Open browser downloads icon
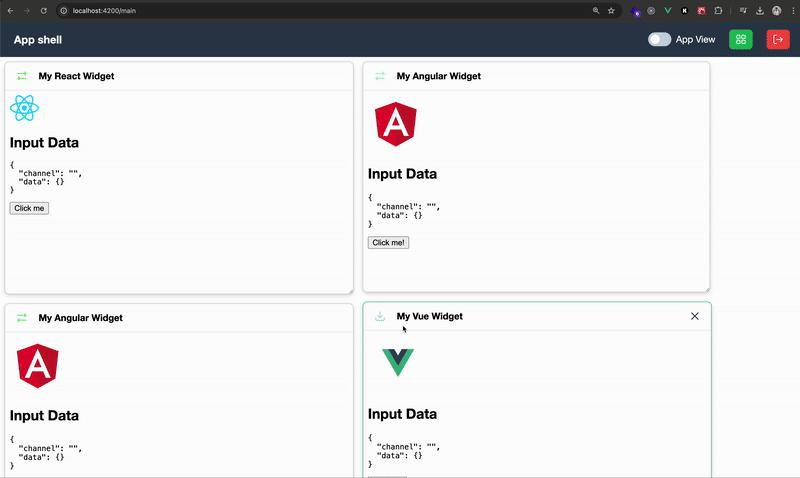This screenshot has height=478, width=800. click(x=760, y=11)
